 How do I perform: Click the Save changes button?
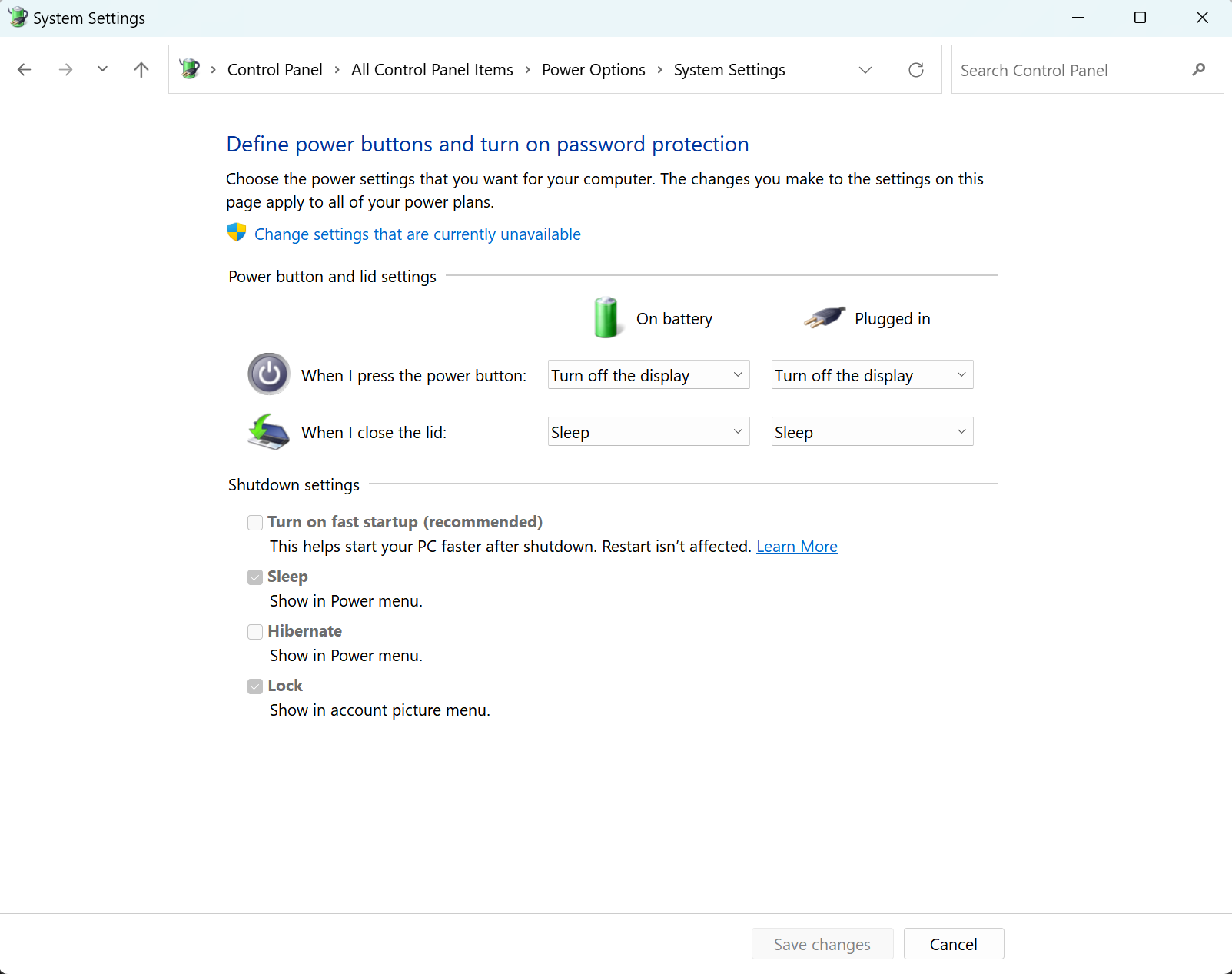click(822, 944)
